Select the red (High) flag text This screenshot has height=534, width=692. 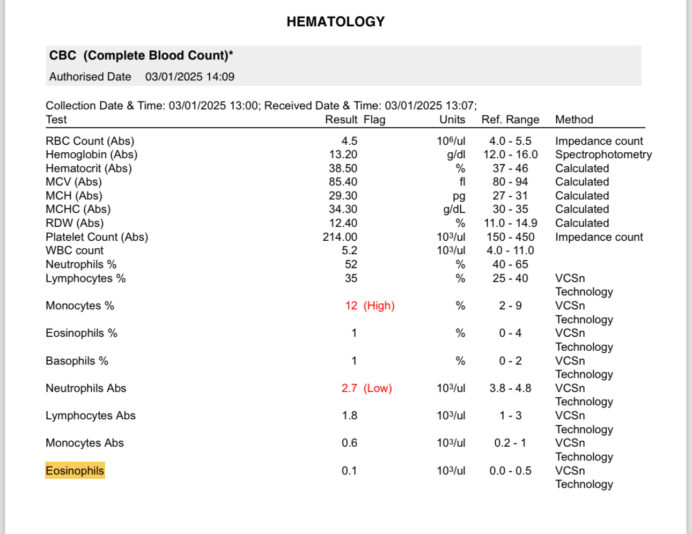[379, 306]
